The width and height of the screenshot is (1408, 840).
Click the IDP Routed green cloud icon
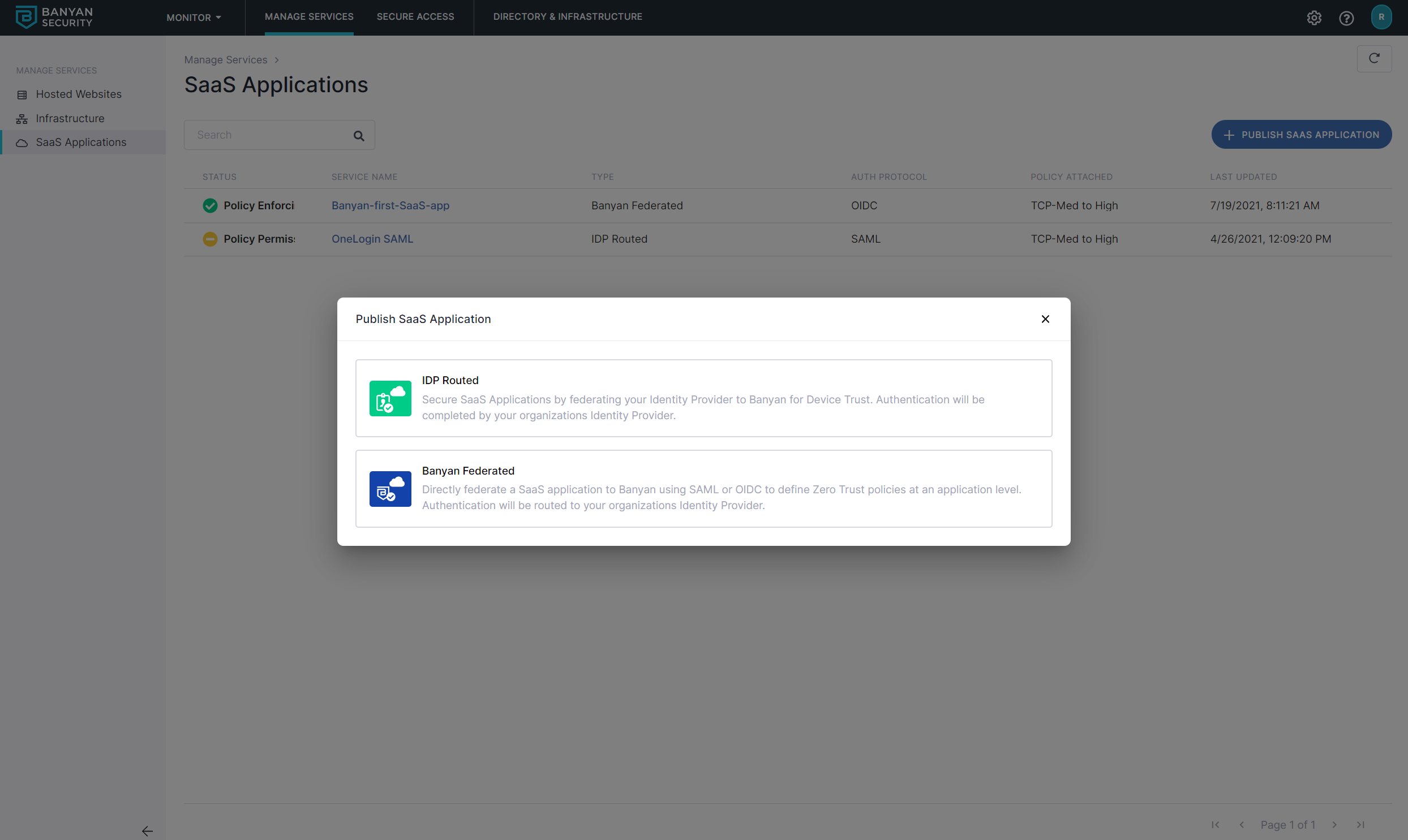pos(390,398)
